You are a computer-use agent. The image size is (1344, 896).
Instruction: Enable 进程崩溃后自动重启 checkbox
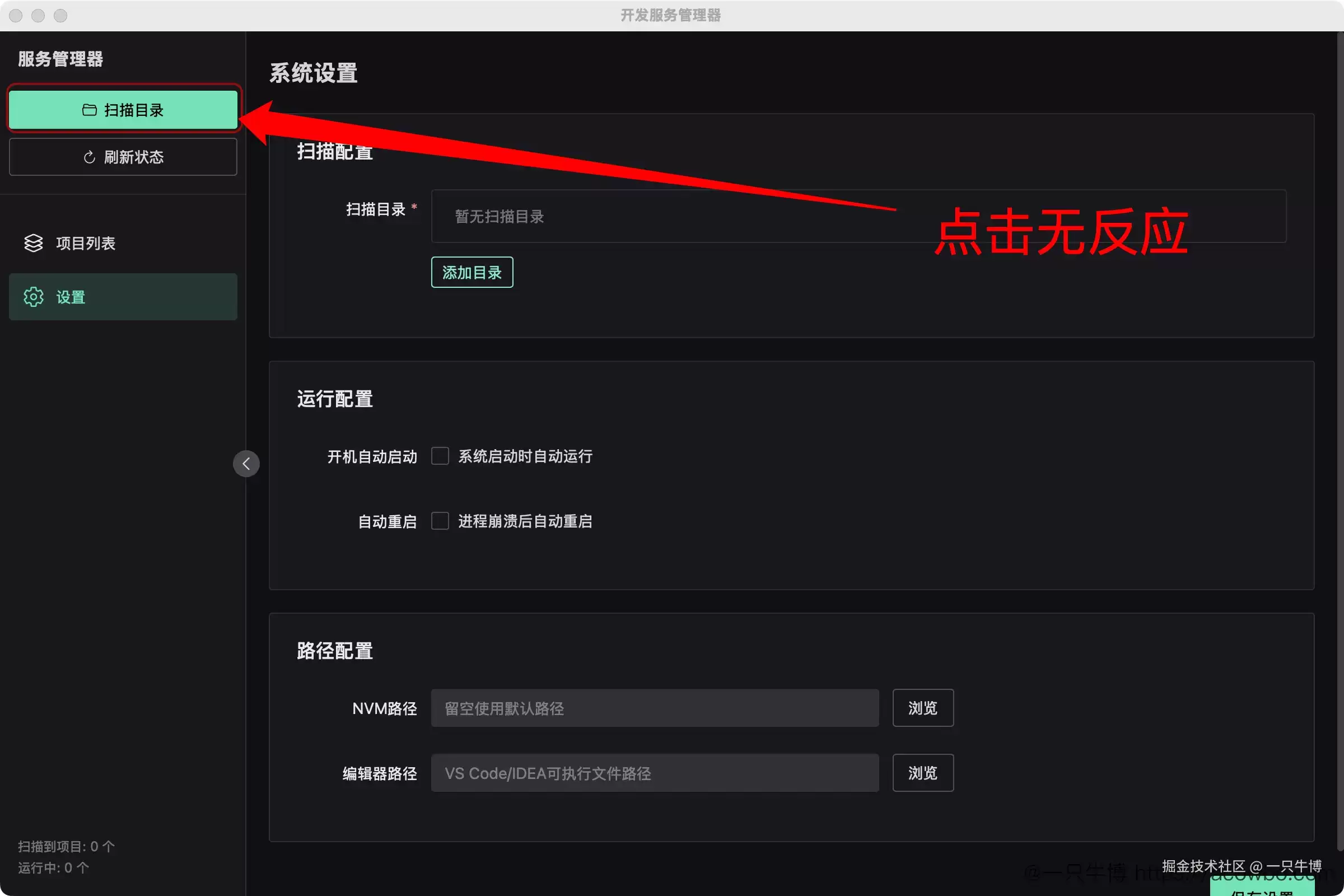(x=440, y=521)
